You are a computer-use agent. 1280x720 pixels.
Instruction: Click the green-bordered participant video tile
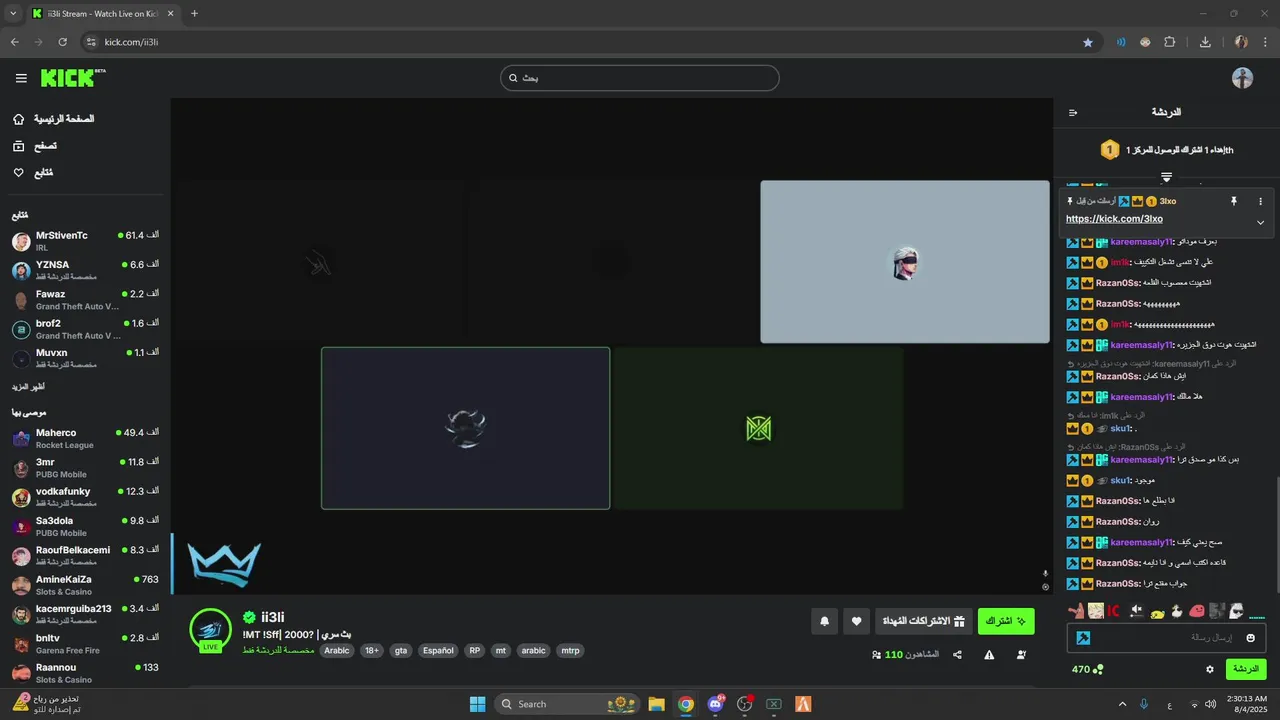click(x=465, y=428)
